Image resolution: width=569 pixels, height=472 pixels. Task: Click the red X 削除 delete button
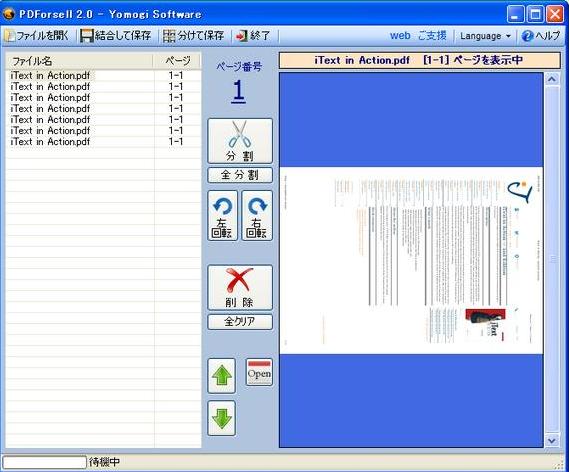tap(240, 287)
